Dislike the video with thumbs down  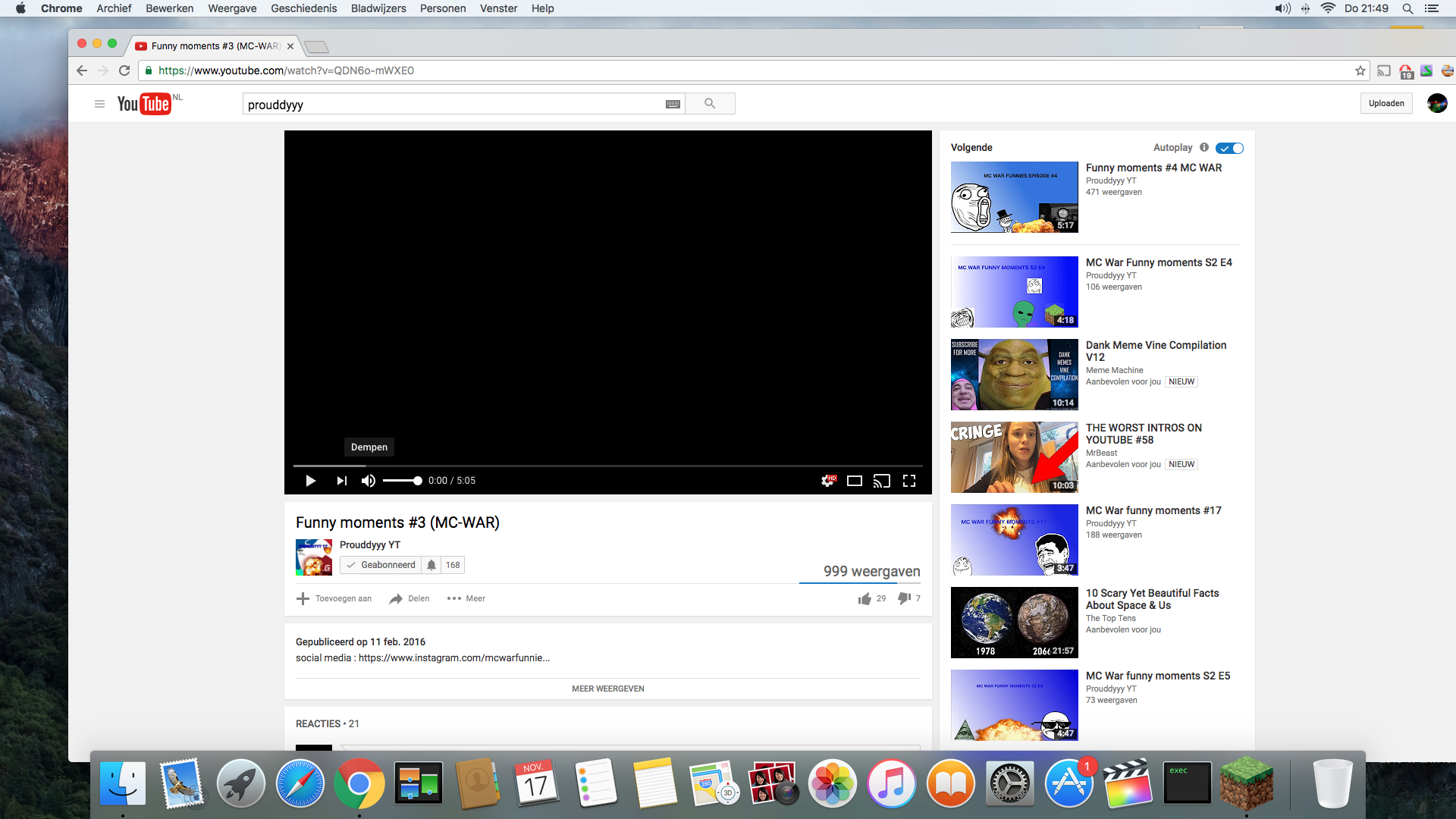(904, 598)
